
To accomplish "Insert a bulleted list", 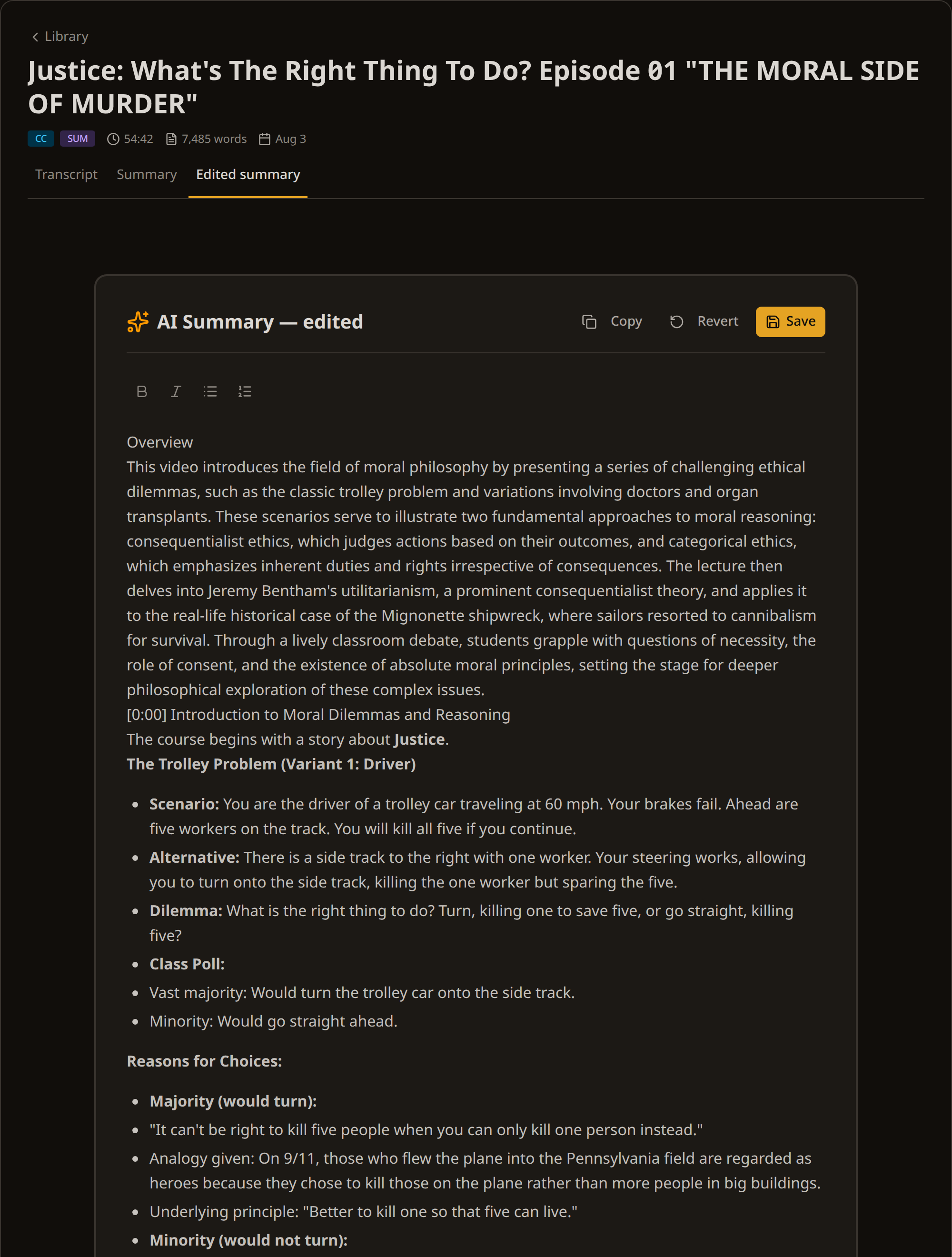I will pos(210,391).
